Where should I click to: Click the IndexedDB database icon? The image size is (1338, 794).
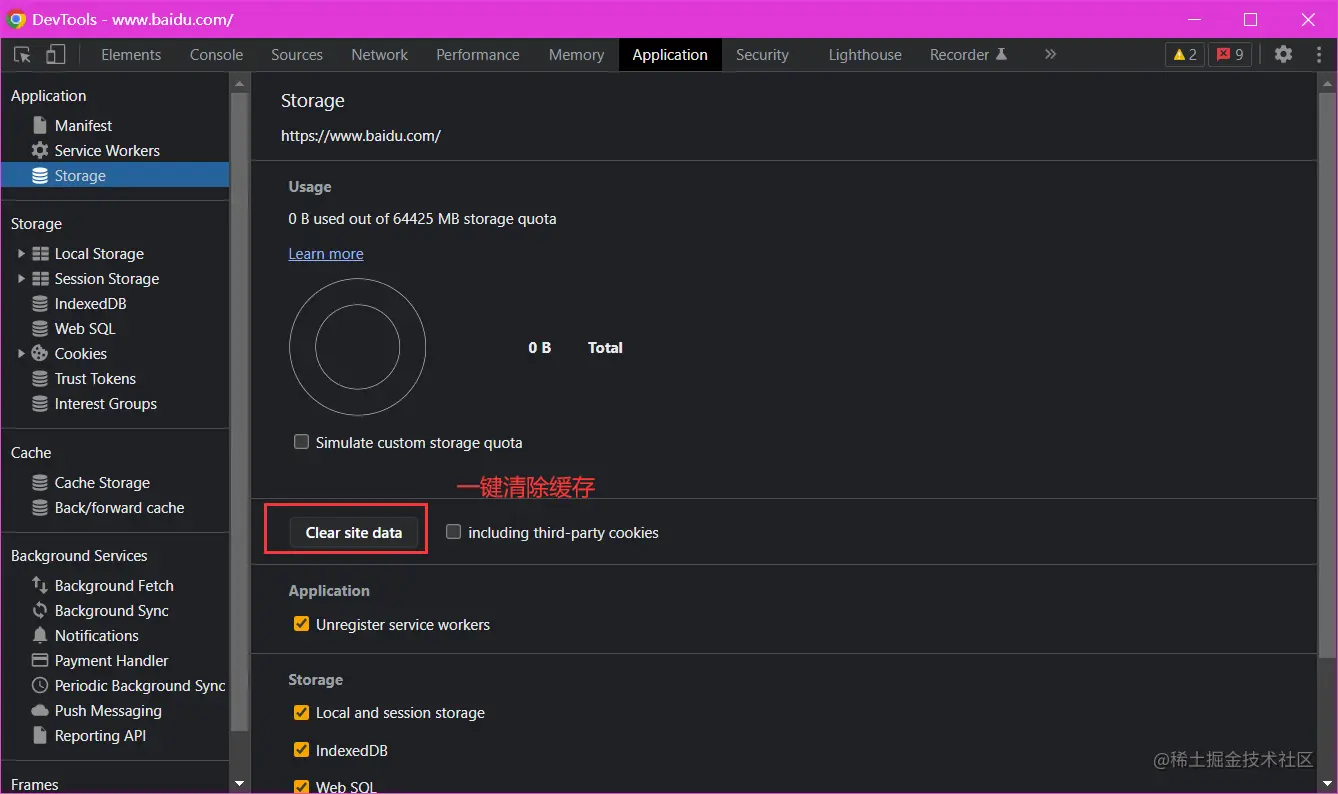[40, 304]
